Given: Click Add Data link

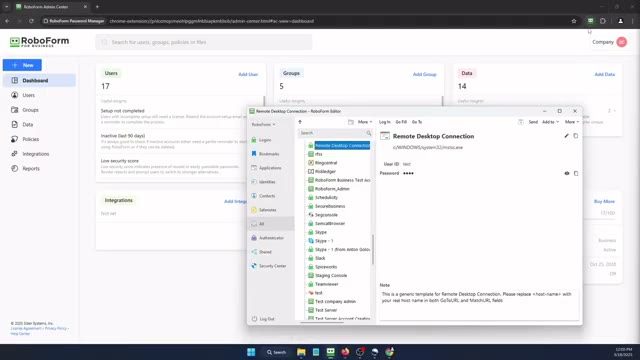Looking at the screenshot, I should coord(604,74).
